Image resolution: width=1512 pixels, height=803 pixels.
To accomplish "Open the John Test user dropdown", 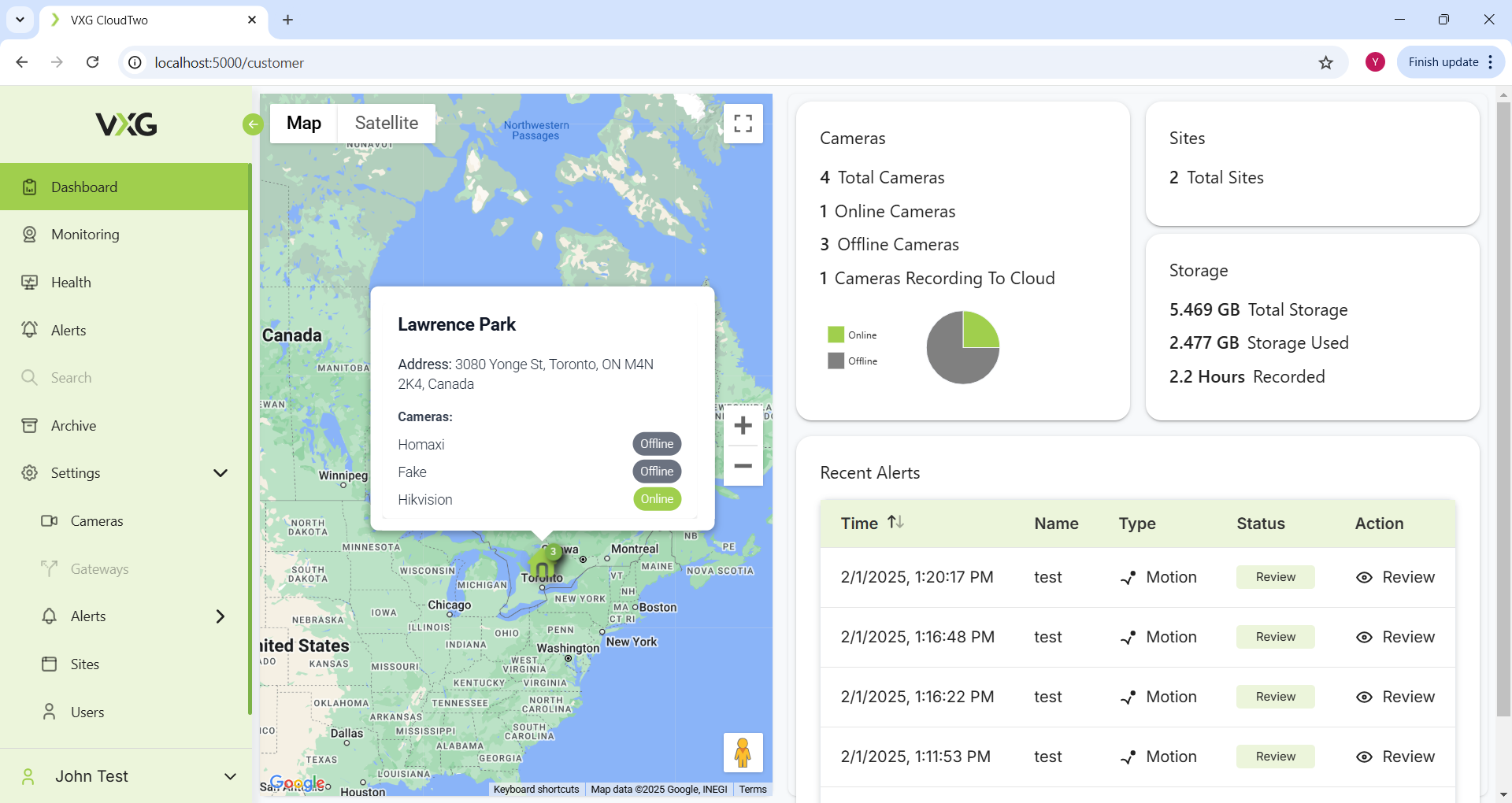I will coord(230,776).
